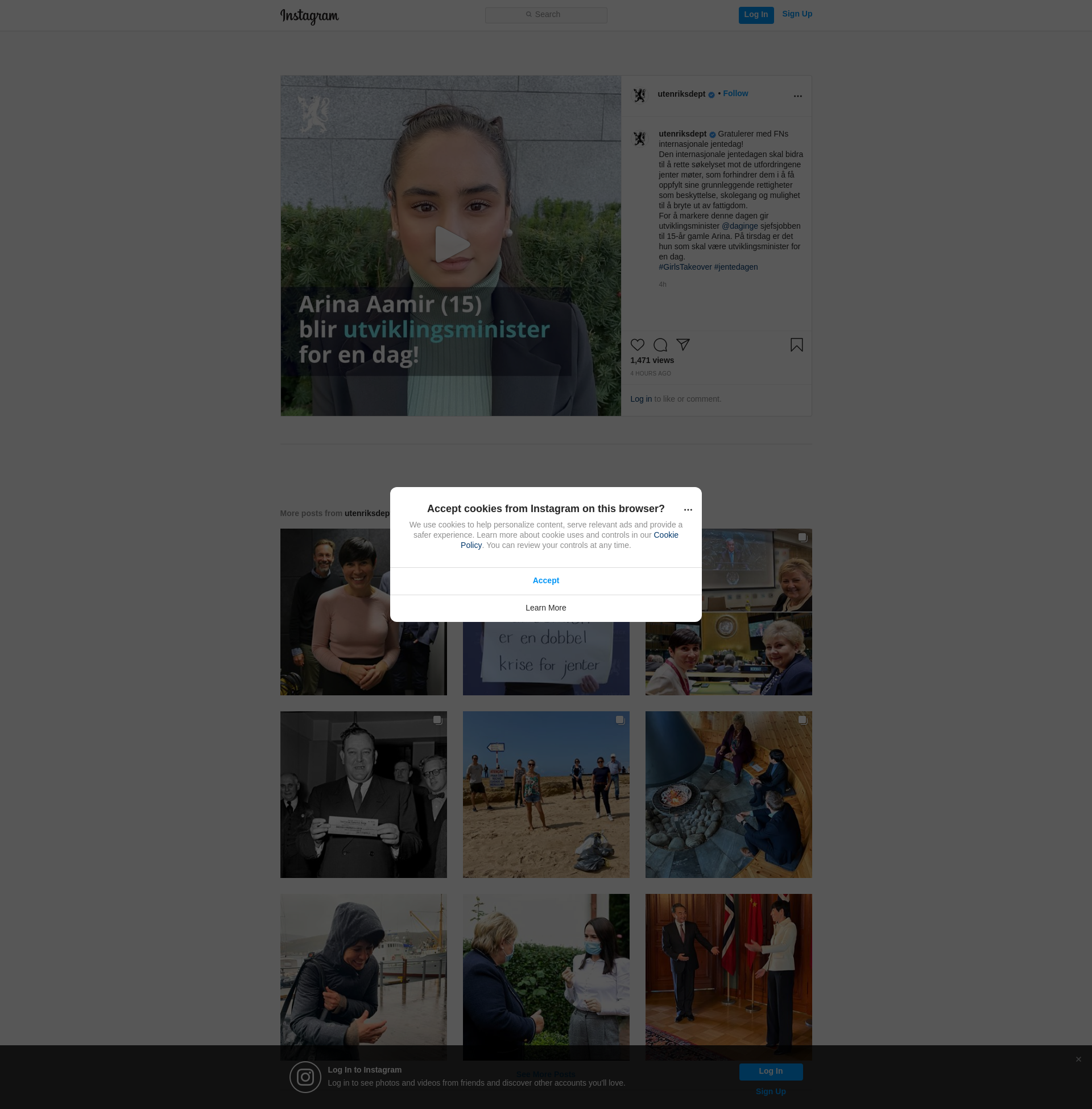Dismiss the login banner with X
The width and height of the screenshot is (1092, 1109).
pos(1078,1059)
